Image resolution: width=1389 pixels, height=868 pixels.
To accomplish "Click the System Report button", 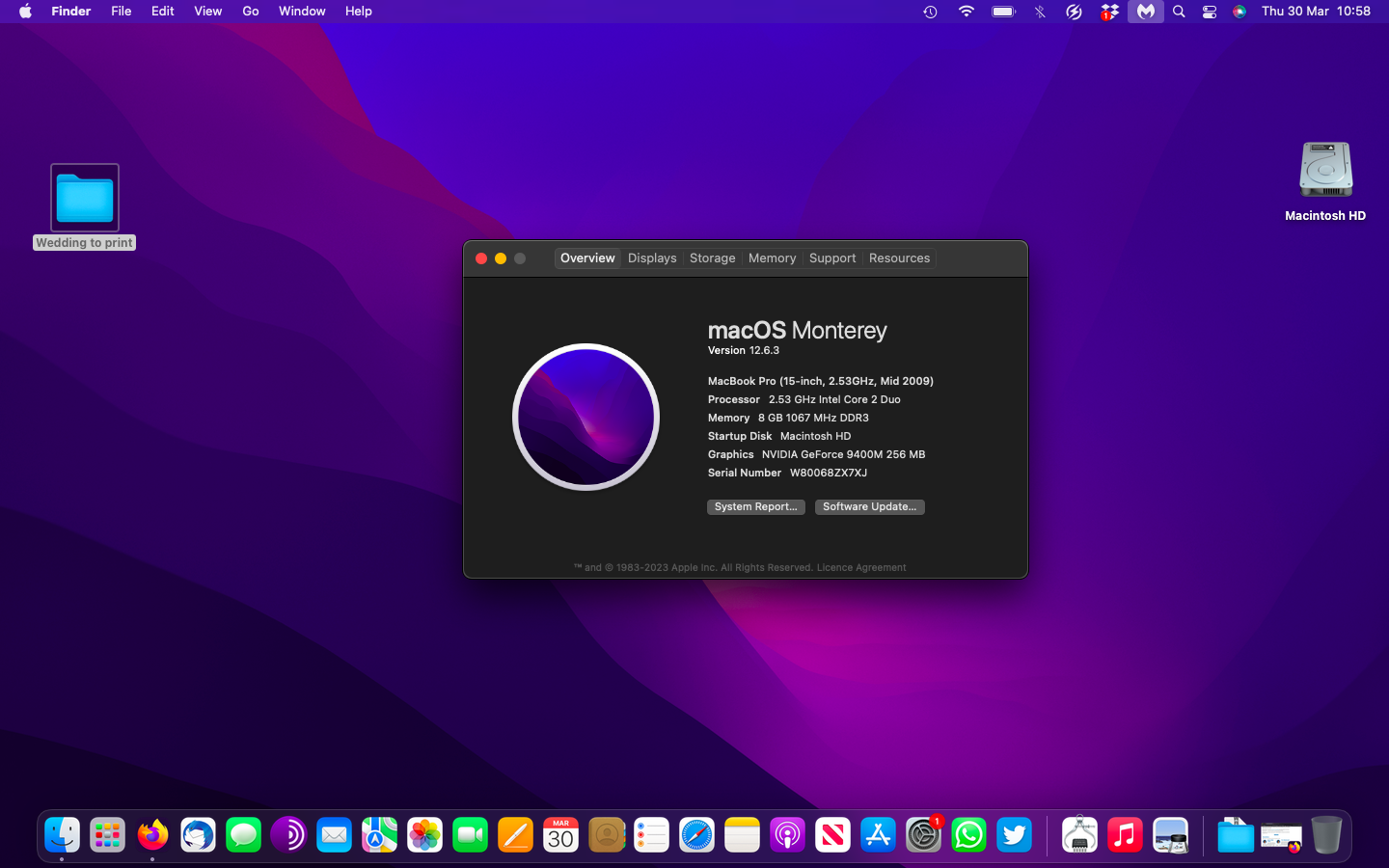I will (x=755, y=507).
